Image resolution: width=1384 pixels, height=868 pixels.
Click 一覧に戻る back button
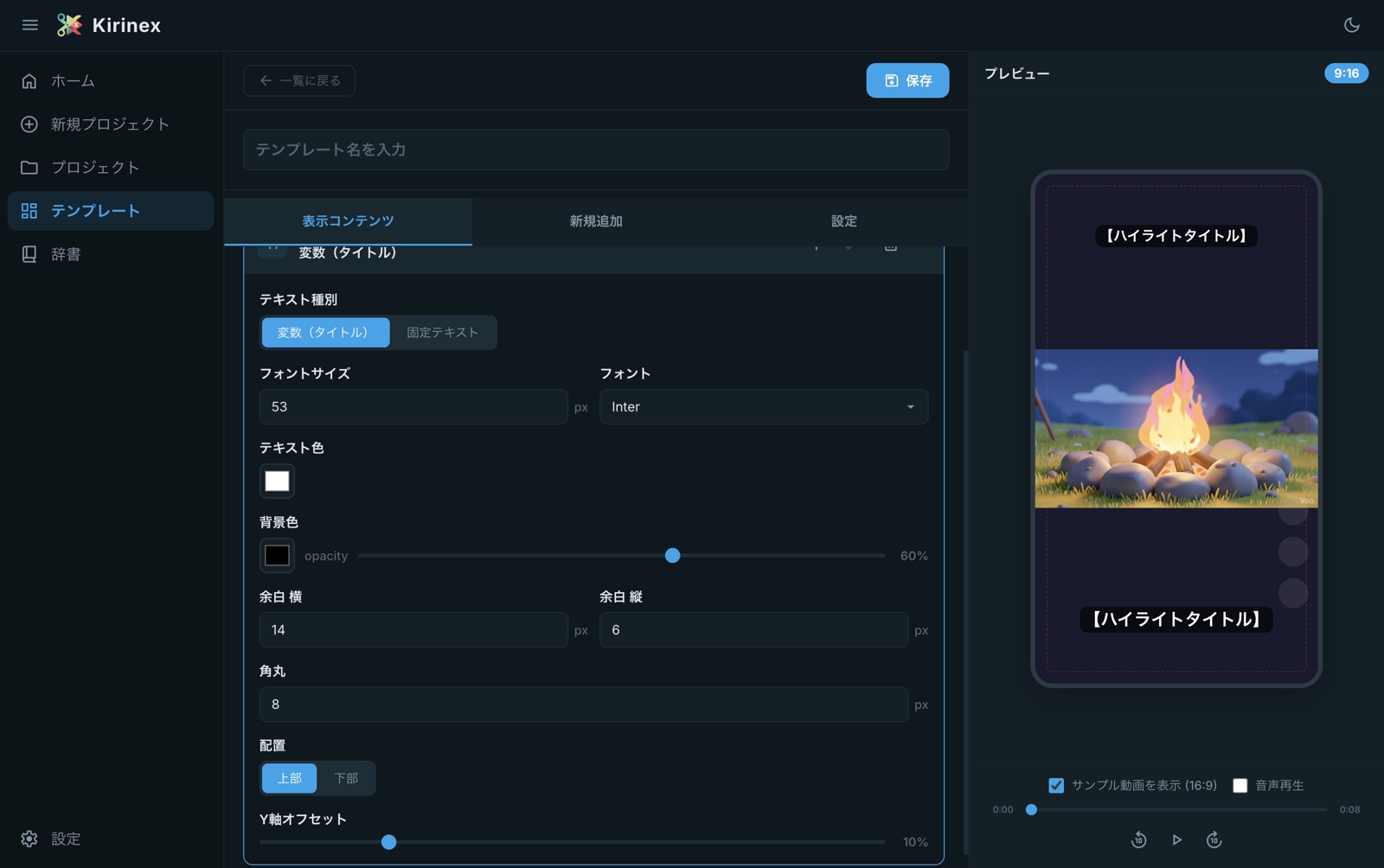[299, 80]
